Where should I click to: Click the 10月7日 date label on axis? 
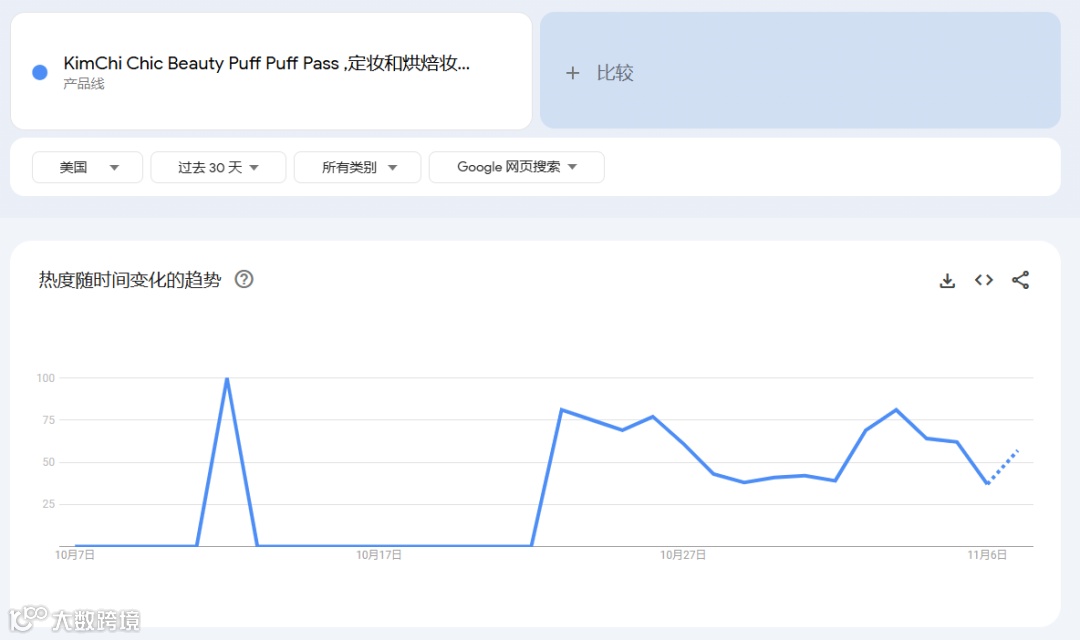click(74, 555)
